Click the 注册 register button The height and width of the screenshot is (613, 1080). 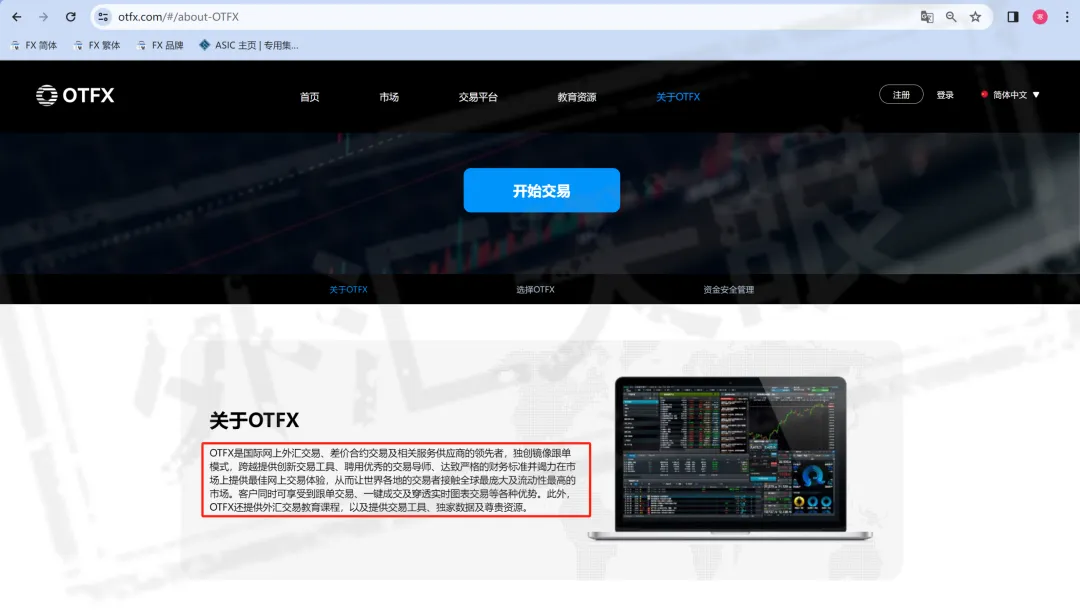(901, 94)
